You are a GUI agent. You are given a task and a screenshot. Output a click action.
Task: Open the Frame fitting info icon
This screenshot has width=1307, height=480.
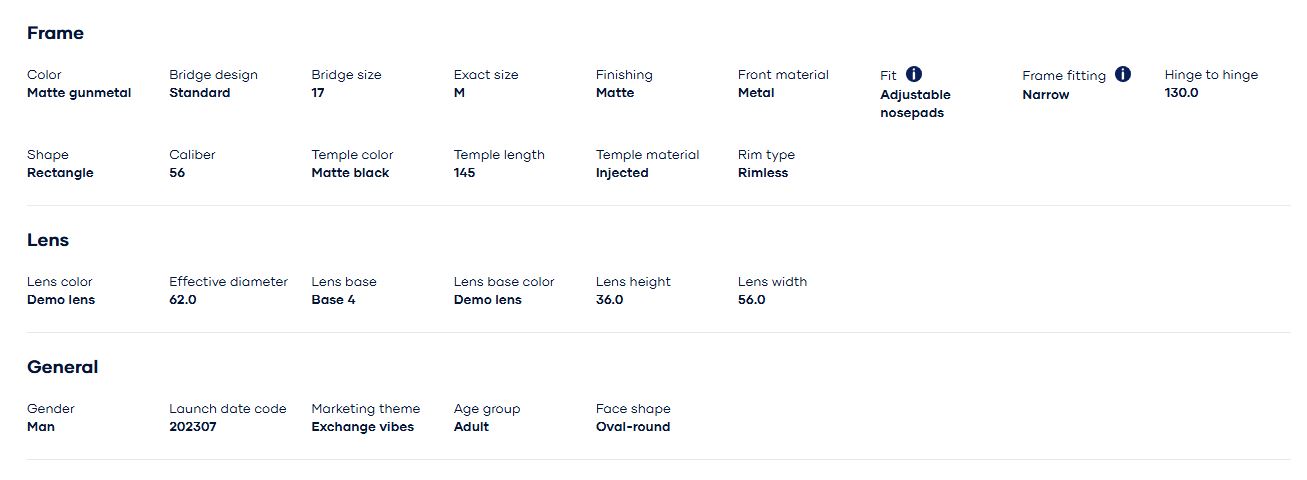coord(1123,74)
